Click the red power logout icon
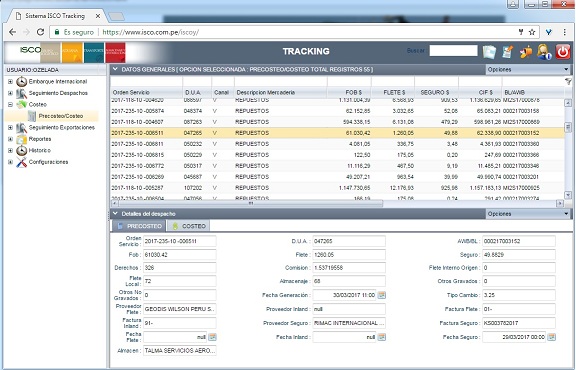The height and width of the screenshot is (370, 576). click(562, 51)
